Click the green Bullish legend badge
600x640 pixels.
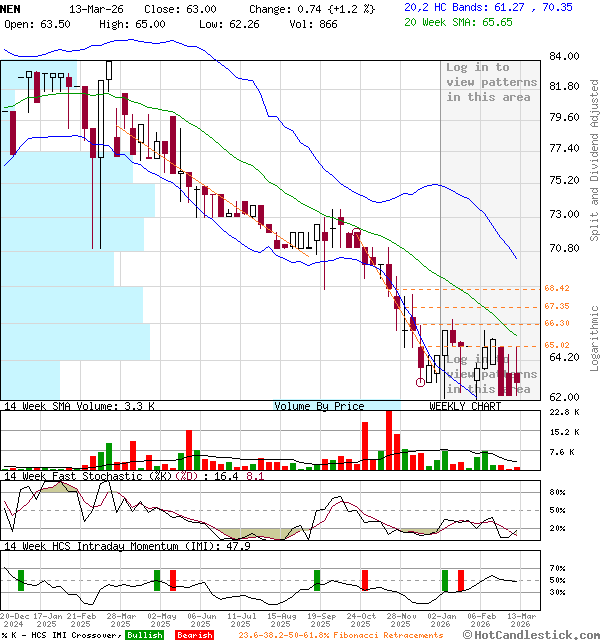[x=145, y=634]
